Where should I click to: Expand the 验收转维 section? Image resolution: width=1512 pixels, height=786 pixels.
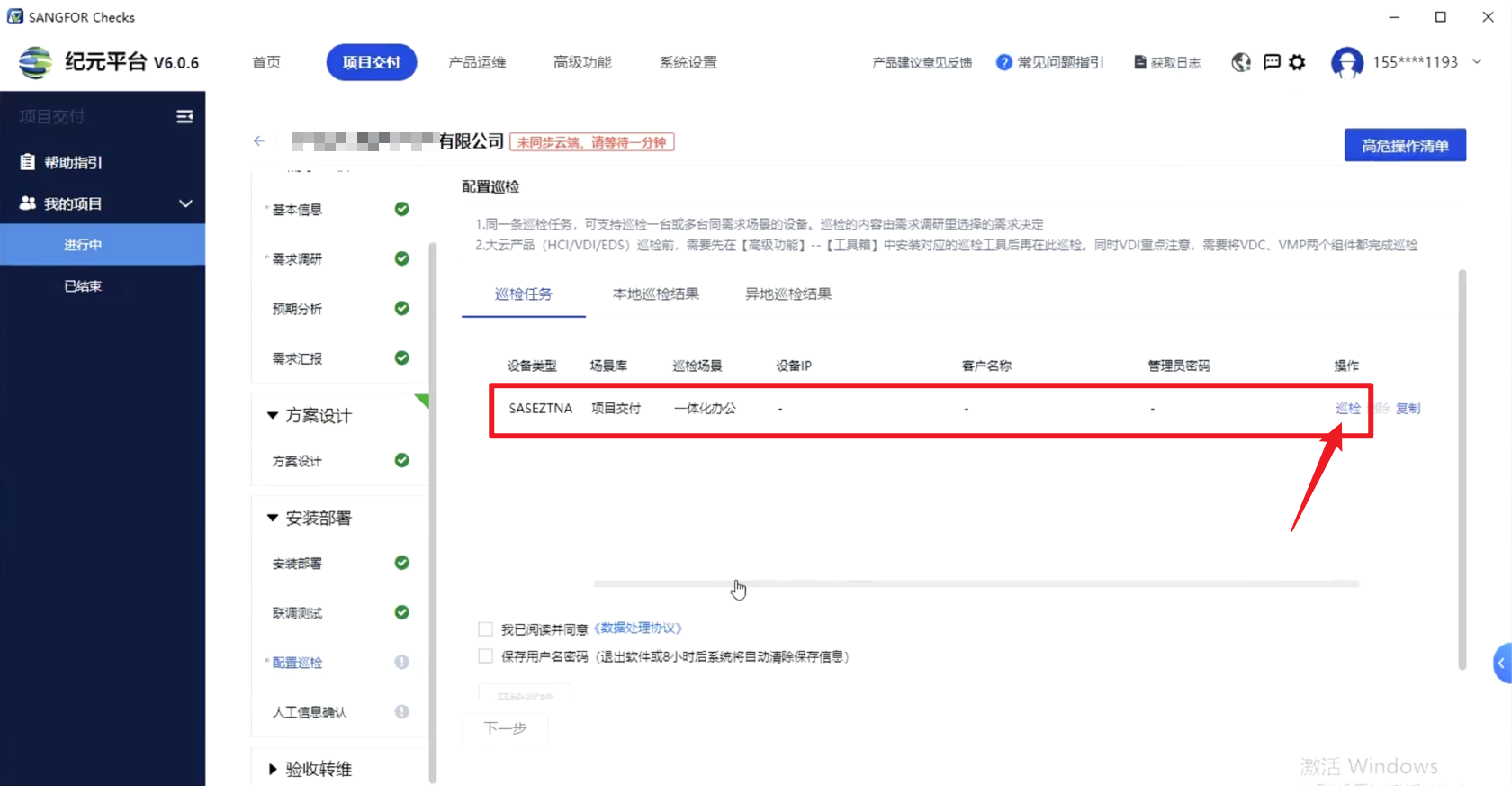coord(273,769)
